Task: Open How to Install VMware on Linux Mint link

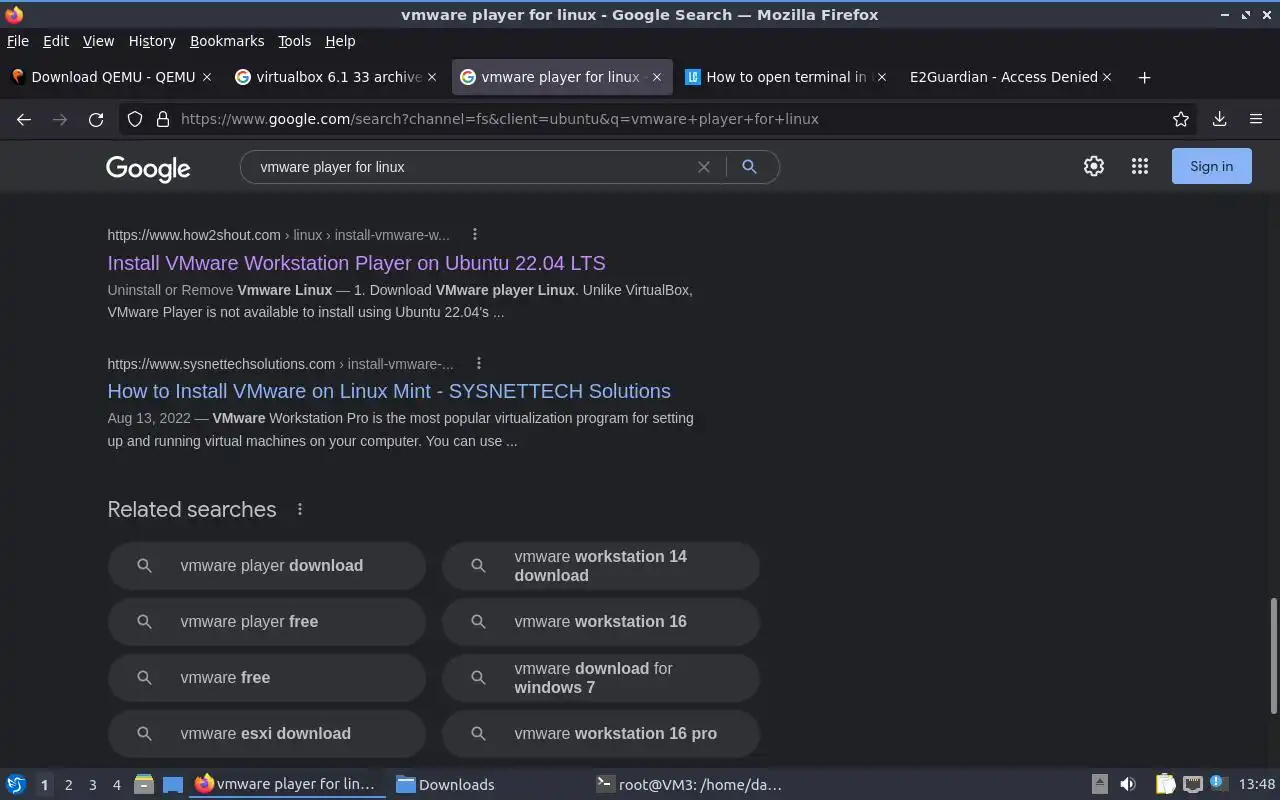Action: 389,391
